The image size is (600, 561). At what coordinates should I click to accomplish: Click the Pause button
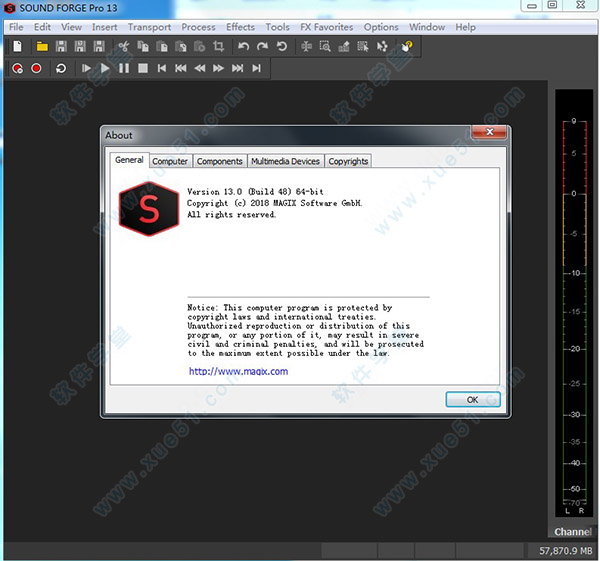pos(124,68)
